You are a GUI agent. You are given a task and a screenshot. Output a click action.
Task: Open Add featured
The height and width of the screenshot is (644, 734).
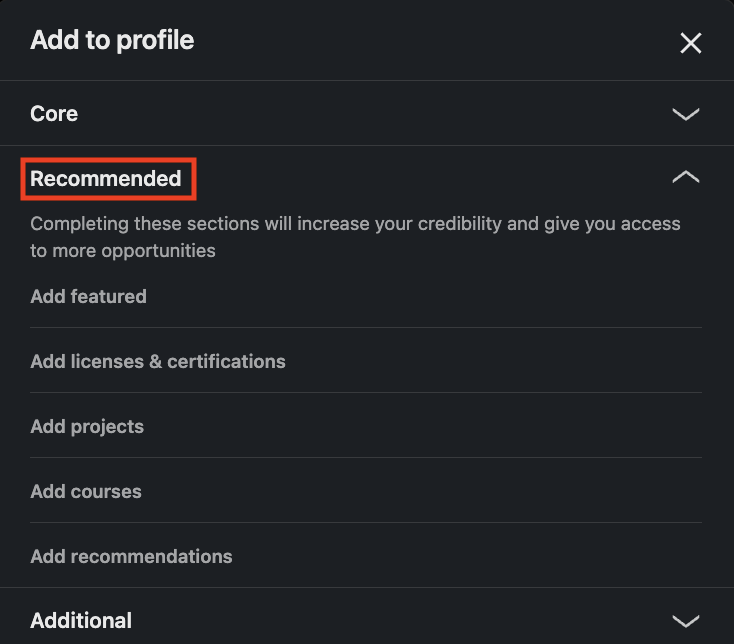coord(366,296)
